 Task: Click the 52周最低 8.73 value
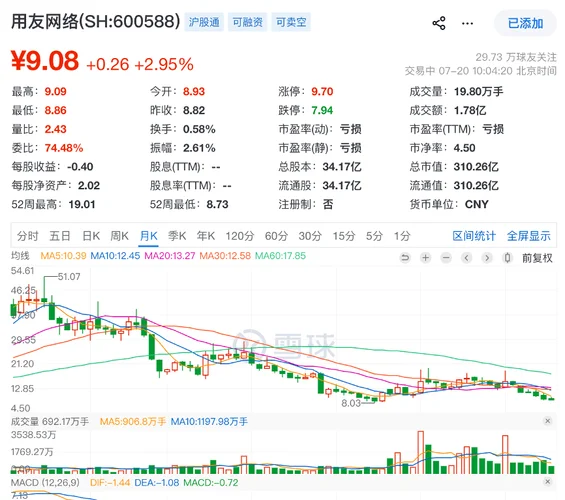[x=217, y=204]
